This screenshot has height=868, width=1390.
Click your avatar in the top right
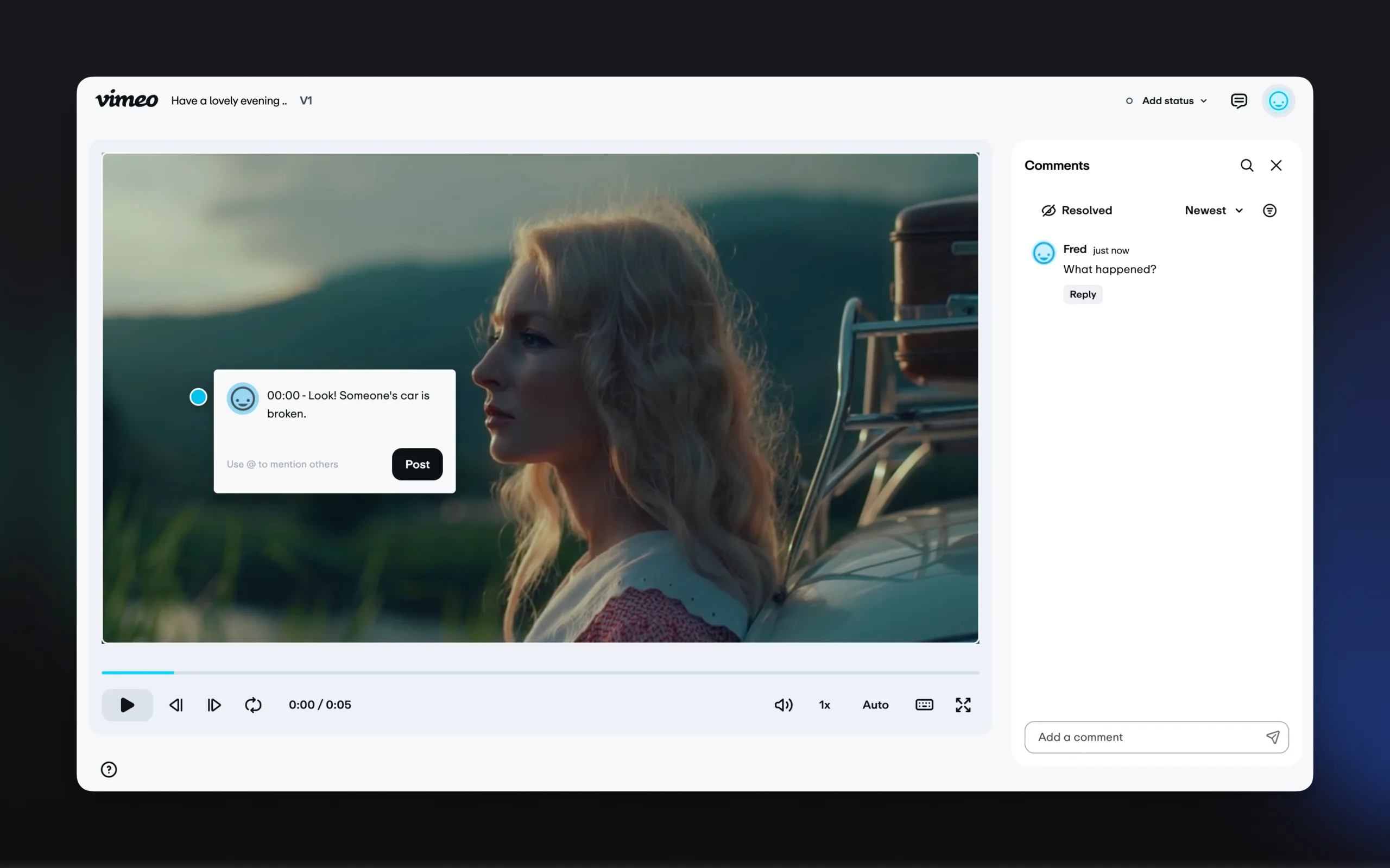(1279, 100)
